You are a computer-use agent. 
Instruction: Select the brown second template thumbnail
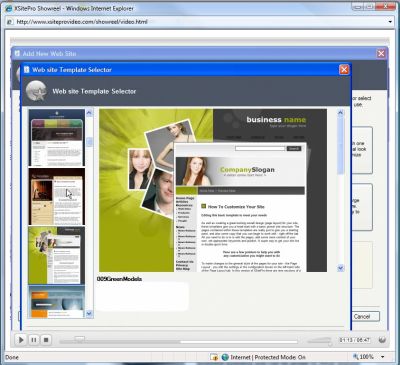click(x=57, y=196)
